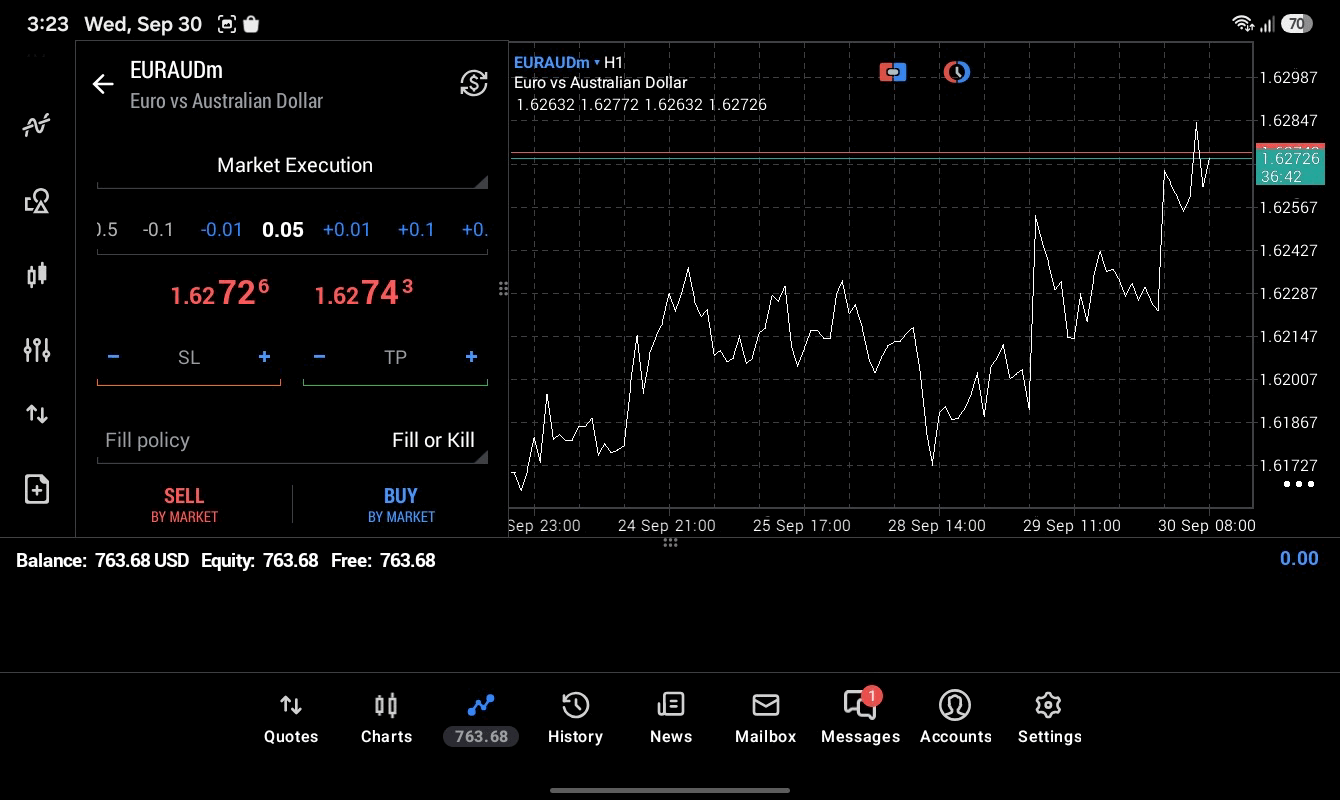Expand the Market Execution order type dropdown
1340x800 pixels.
pos(293,166)
